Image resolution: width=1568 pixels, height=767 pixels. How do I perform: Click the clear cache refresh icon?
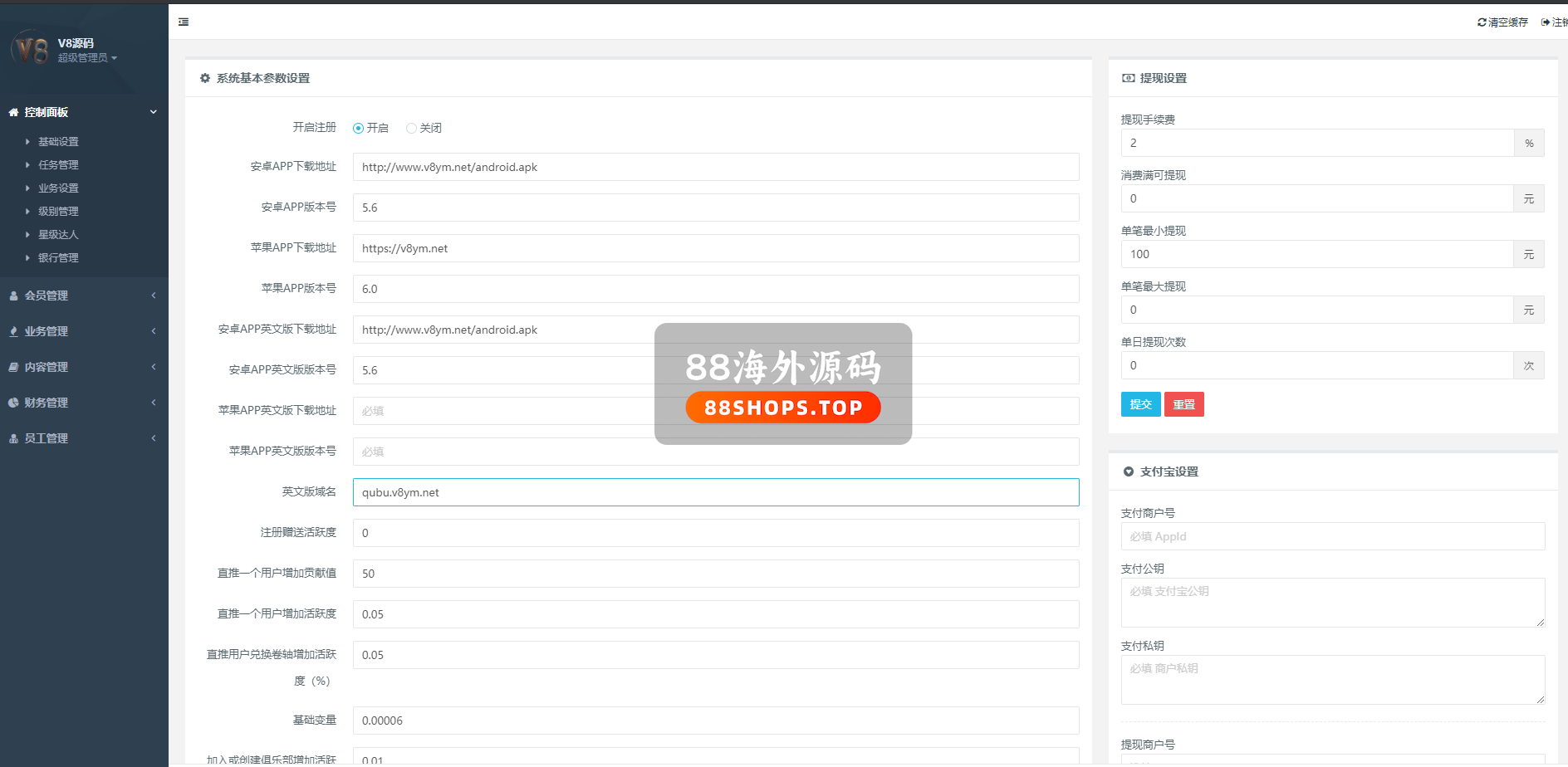[1482, 22]
